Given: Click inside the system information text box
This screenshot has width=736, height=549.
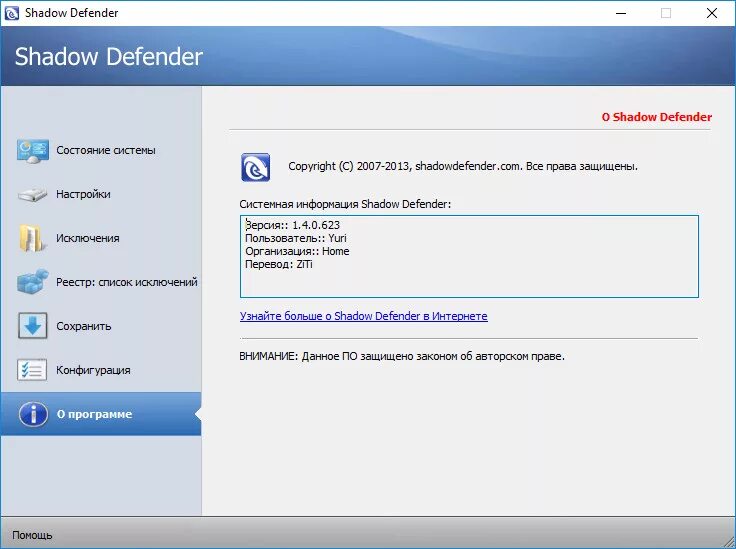Looking at the screenshot, I should pos(469,257).
